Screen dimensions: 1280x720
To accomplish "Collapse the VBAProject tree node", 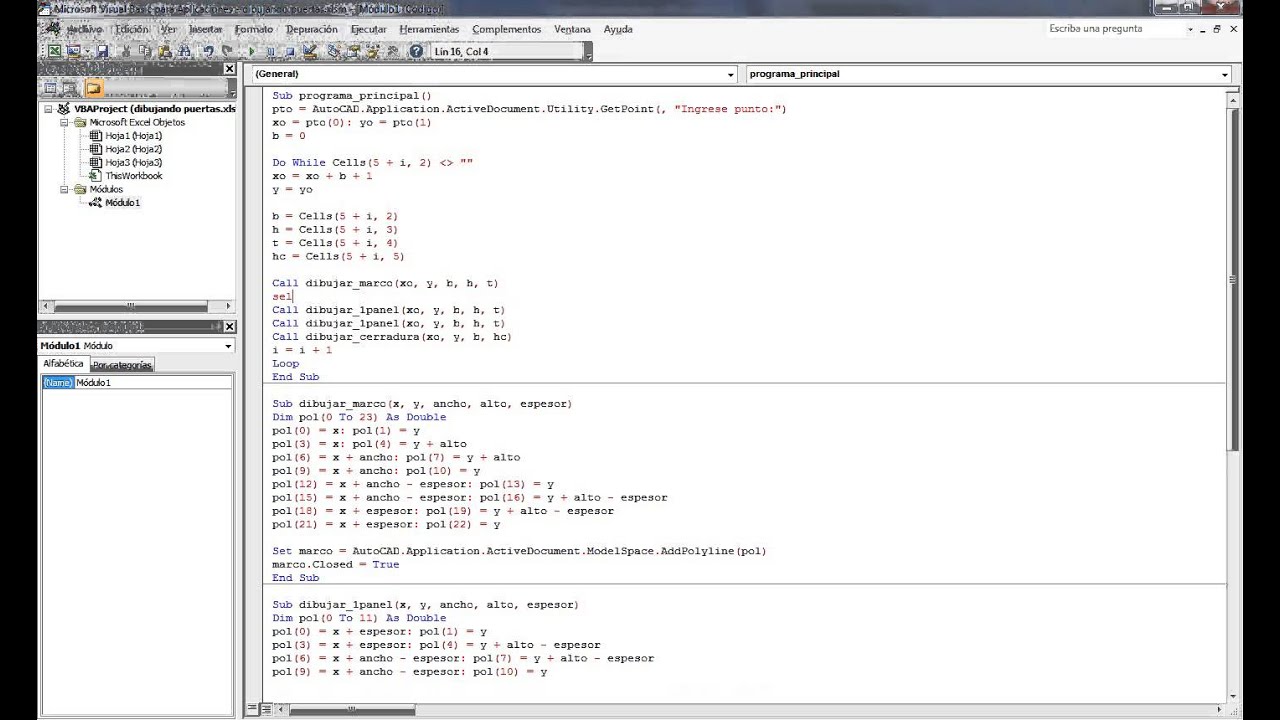I will [x=50, y=109].
